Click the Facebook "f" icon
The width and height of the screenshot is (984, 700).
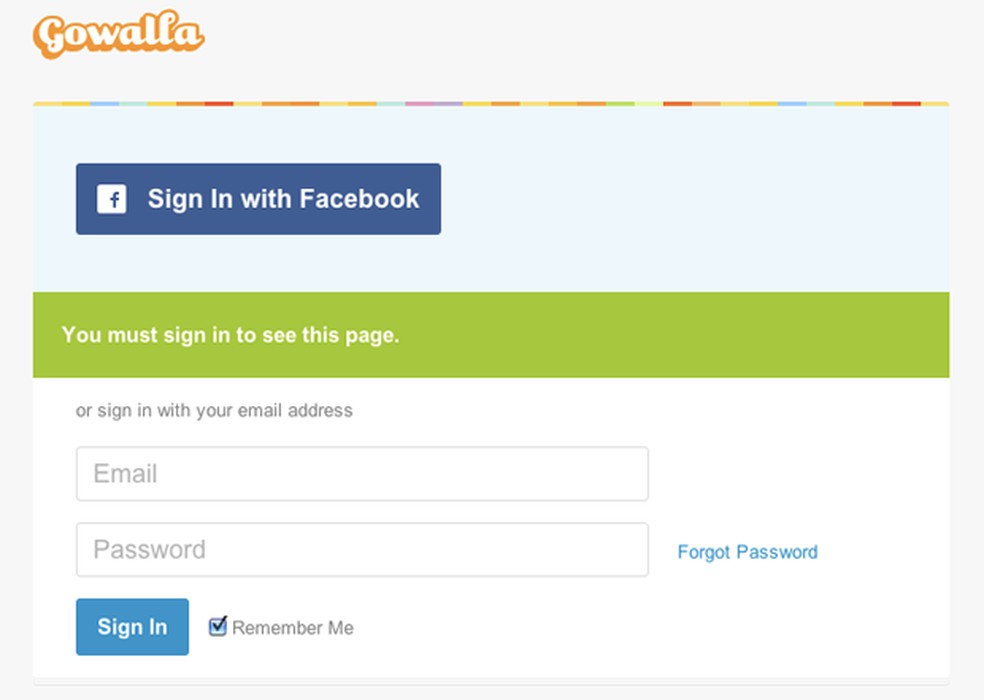(113, 199)
